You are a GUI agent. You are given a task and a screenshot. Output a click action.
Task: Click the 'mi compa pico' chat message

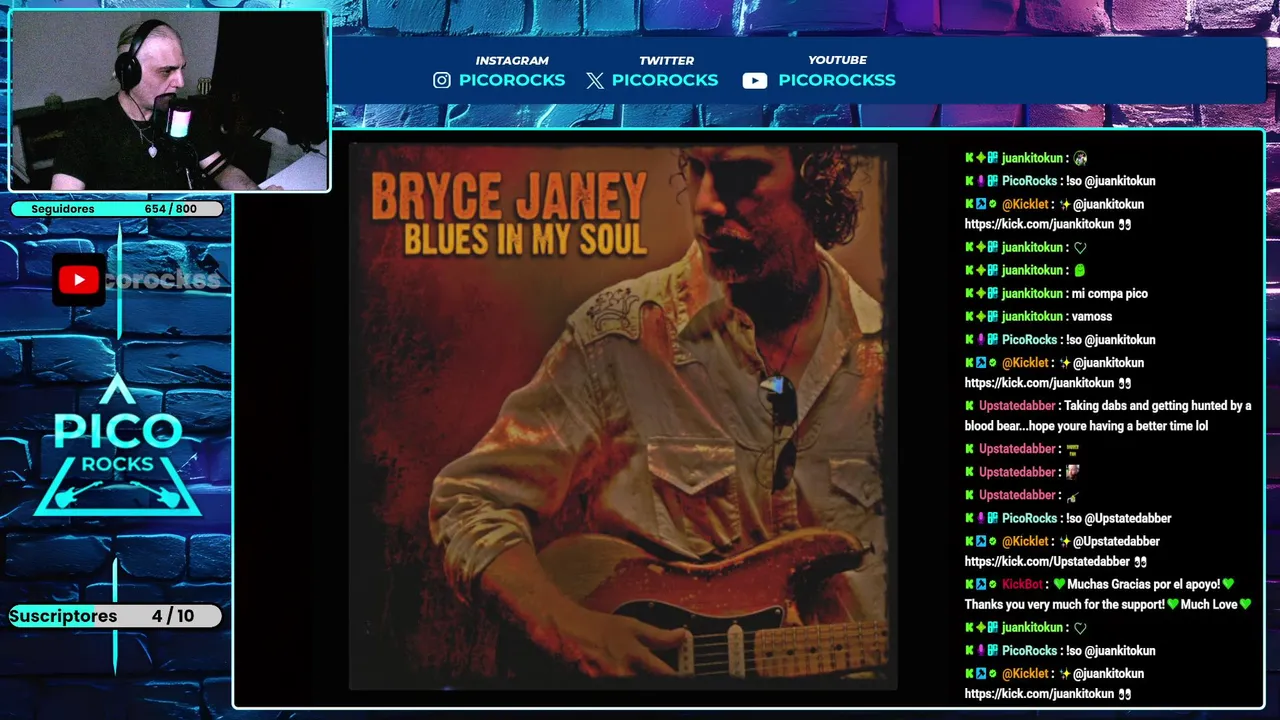pos(1109,293)
